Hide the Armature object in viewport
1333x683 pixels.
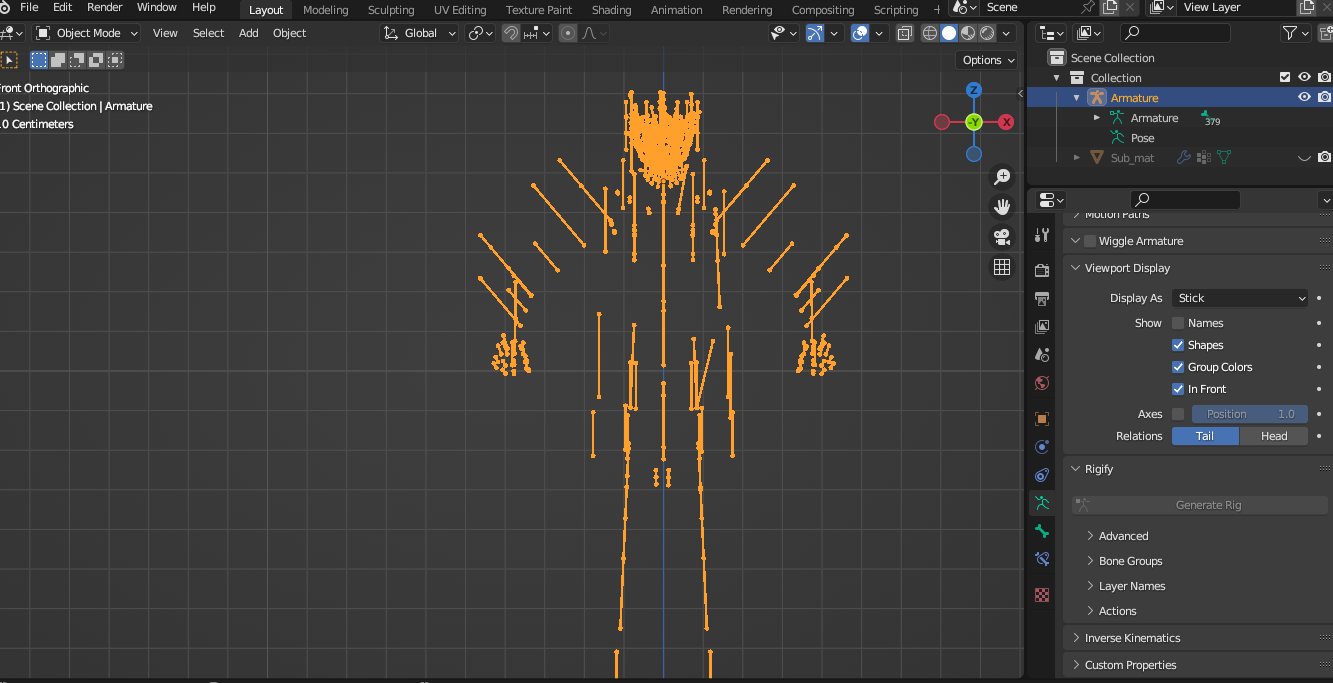click(x=1304, y=97)
